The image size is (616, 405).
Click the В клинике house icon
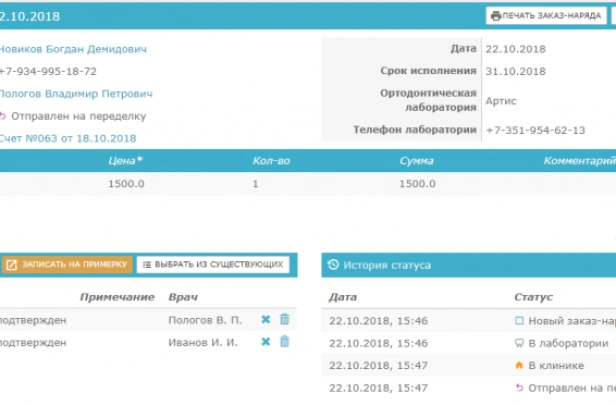pos(519,365)
